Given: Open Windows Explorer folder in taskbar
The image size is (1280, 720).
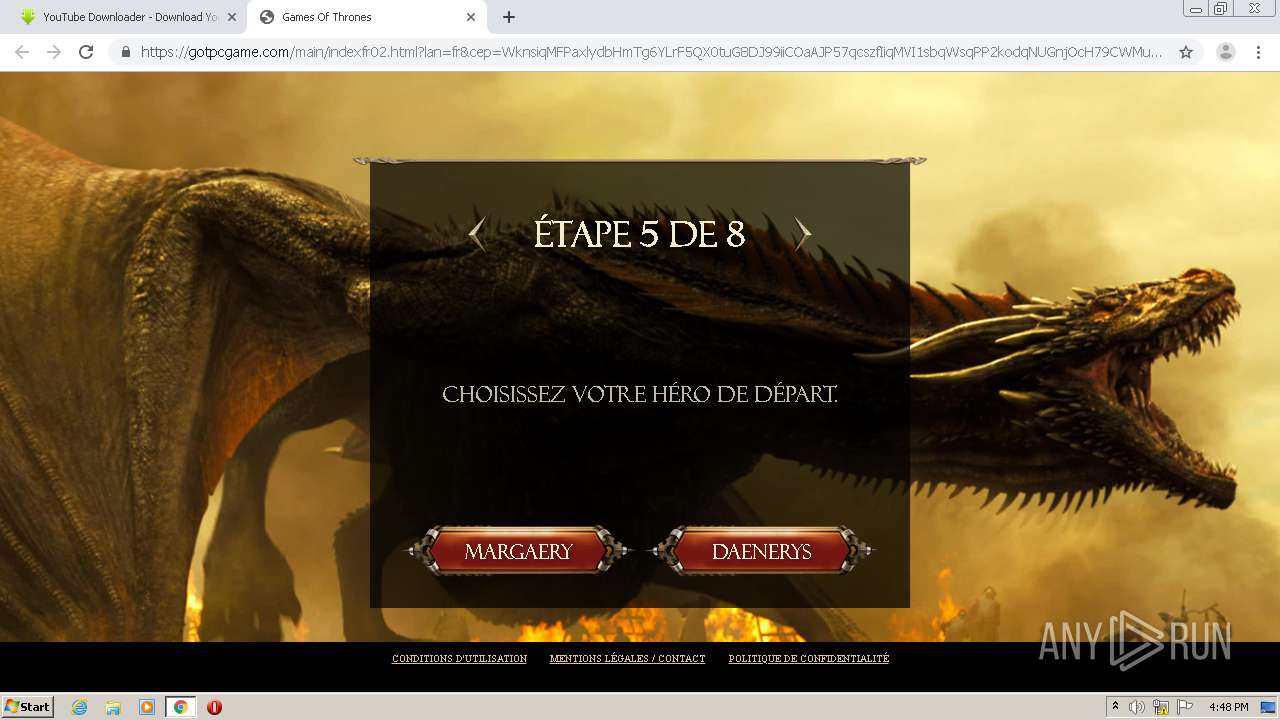Looking at the screenshot, I should pos(113,707).
